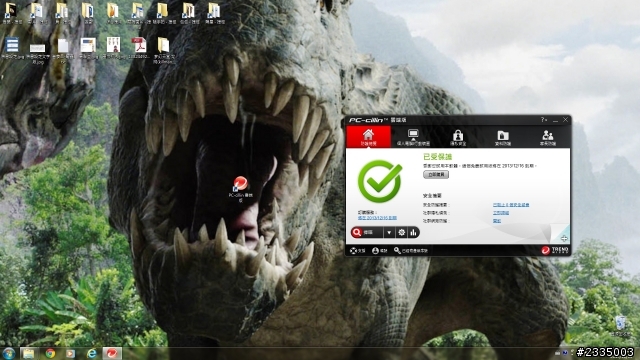This screenshot has height=360, width=640.
Task: Open security reports bar chart icon
Action: 413,232
